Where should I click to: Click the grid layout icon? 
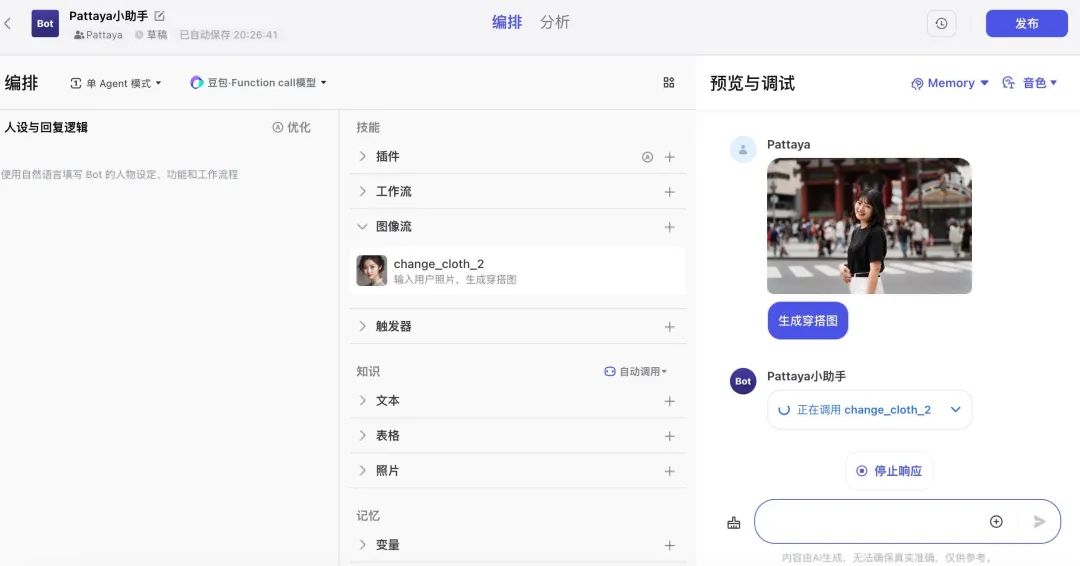669,83
